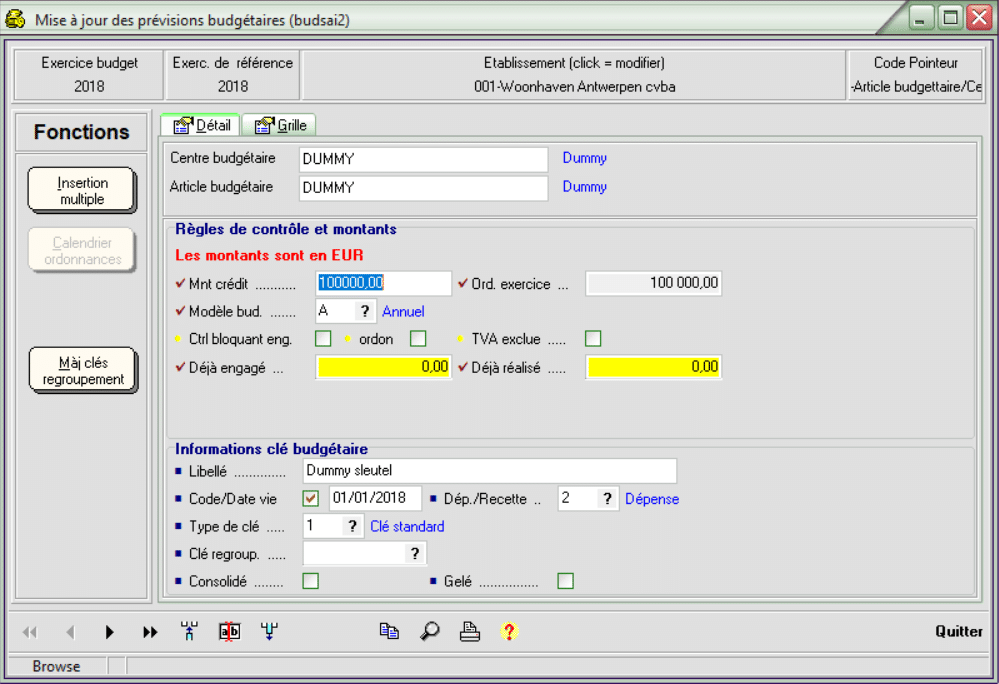This screenshot has height=684, width=999.
Task: Open the Modèle bud. lookup question mark
Action: click(x=364, y=311)
